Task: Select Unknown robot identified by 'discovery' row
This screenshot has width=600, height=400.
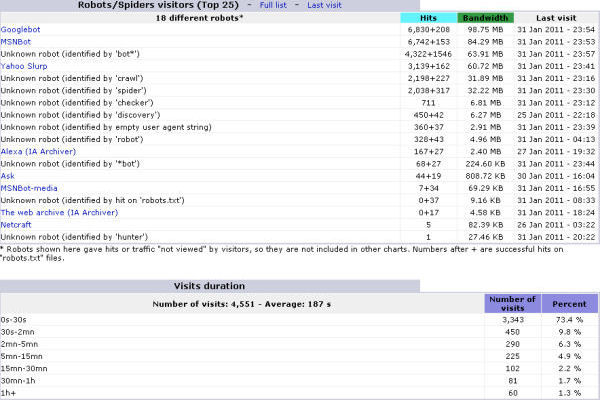Action: pyautogui.click(x=299, y=115)
